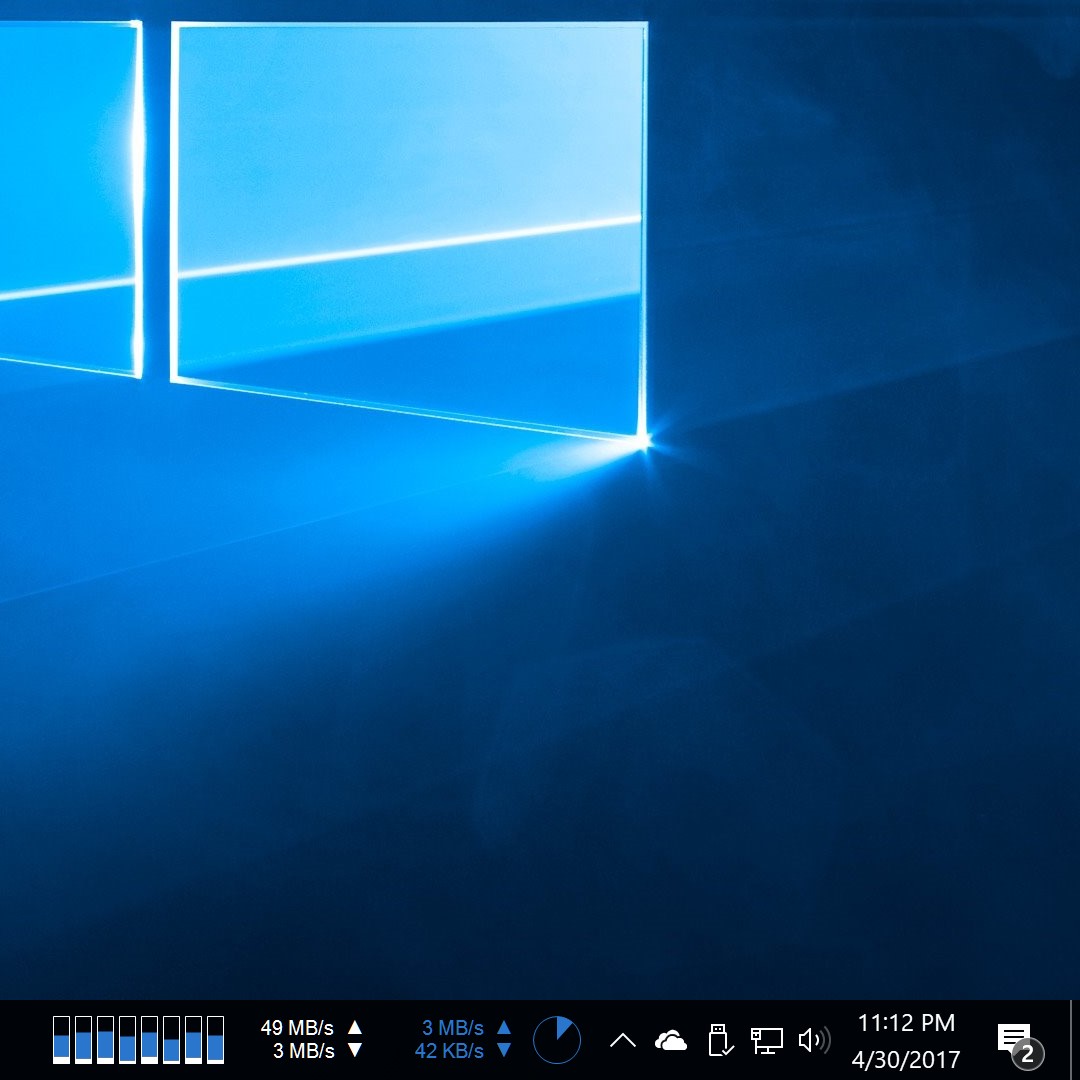1080x1080 pixels.
Task: Click the Show desktop strip at taskbar edge
Action: [1075, 1040]
